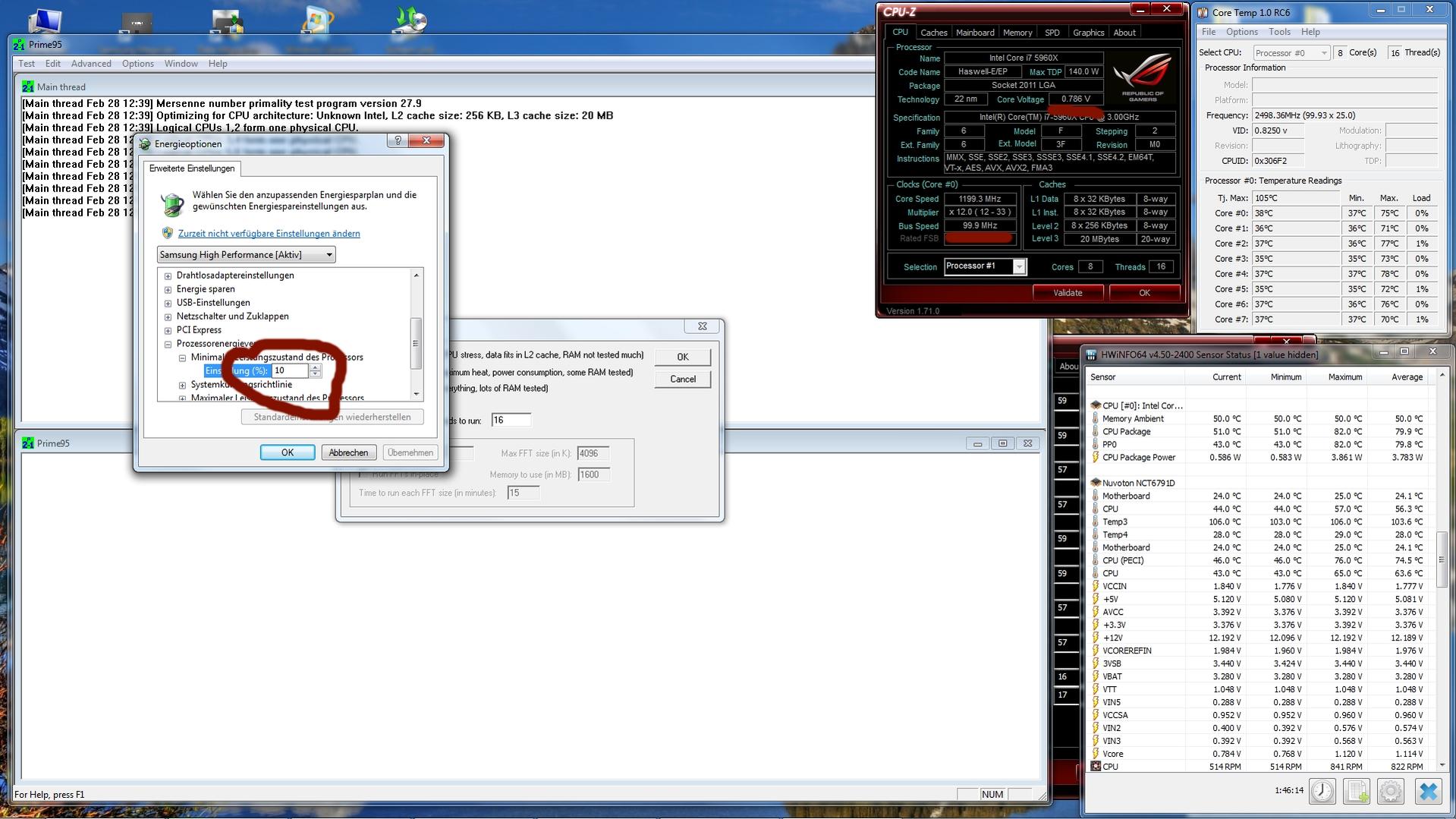Click Abbrechen in Energieoptionen dialog
The width and height of the screenshot is (1456, 819).
(x=348, y=452)
